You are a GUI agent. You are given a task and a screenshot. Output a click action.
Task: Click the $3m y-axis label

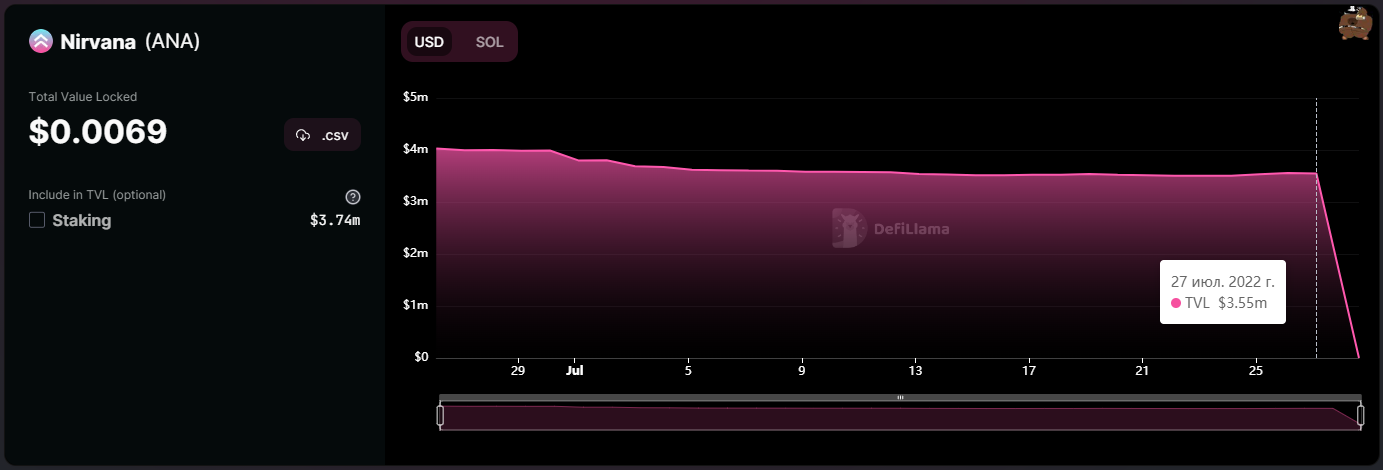(416, 201)
